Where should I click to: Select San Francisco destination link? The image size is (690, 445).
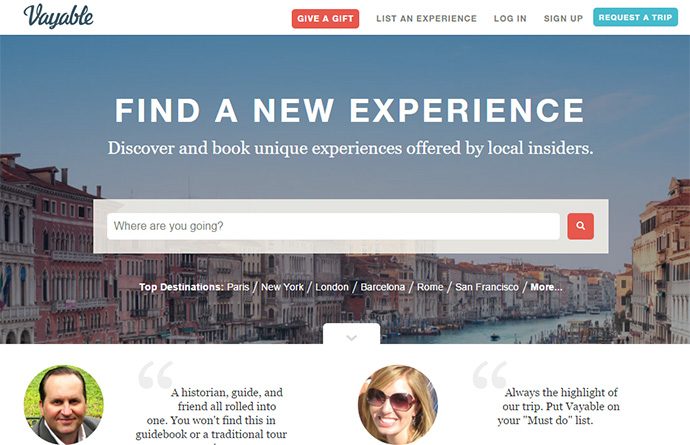pyautogui.click(x=487, y=287)
